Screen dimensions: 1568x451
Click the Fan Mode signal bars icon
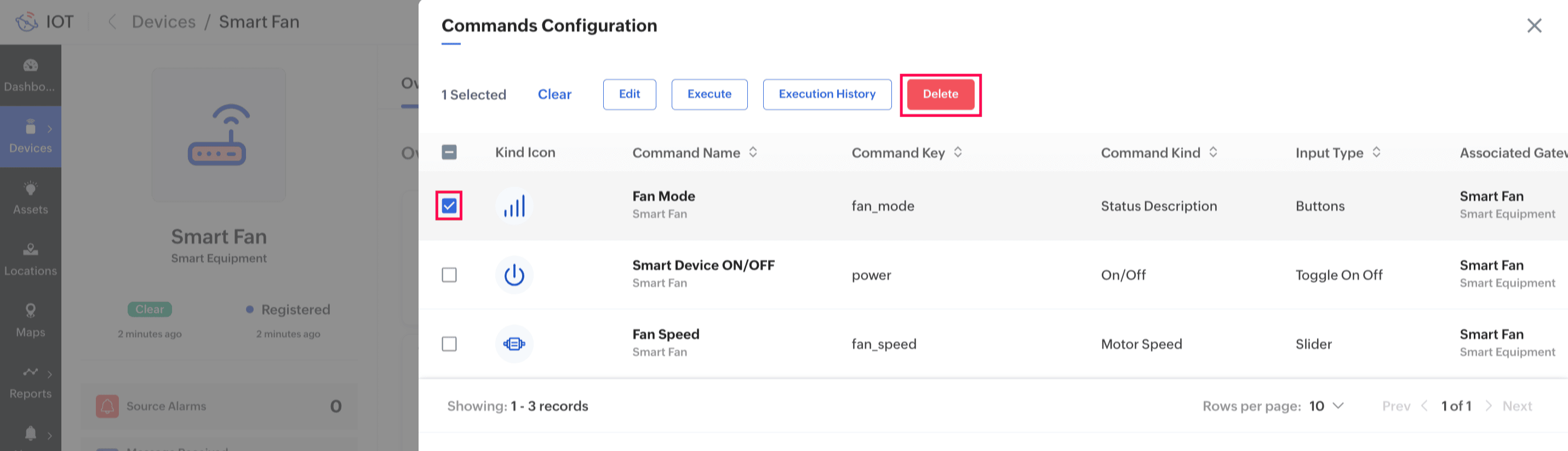(x=514, y=207)
